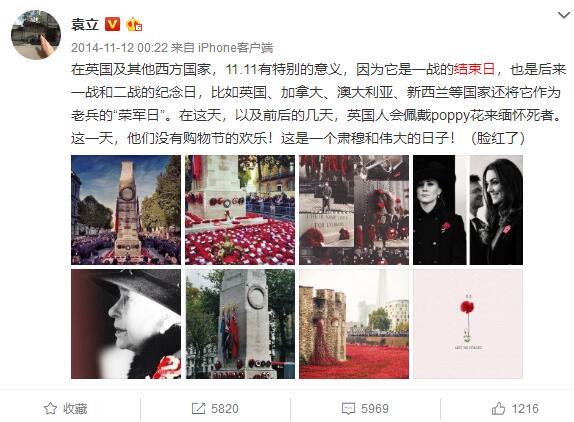Open the user's profile avatar
574x422 pixels.
tap(36, 35)
